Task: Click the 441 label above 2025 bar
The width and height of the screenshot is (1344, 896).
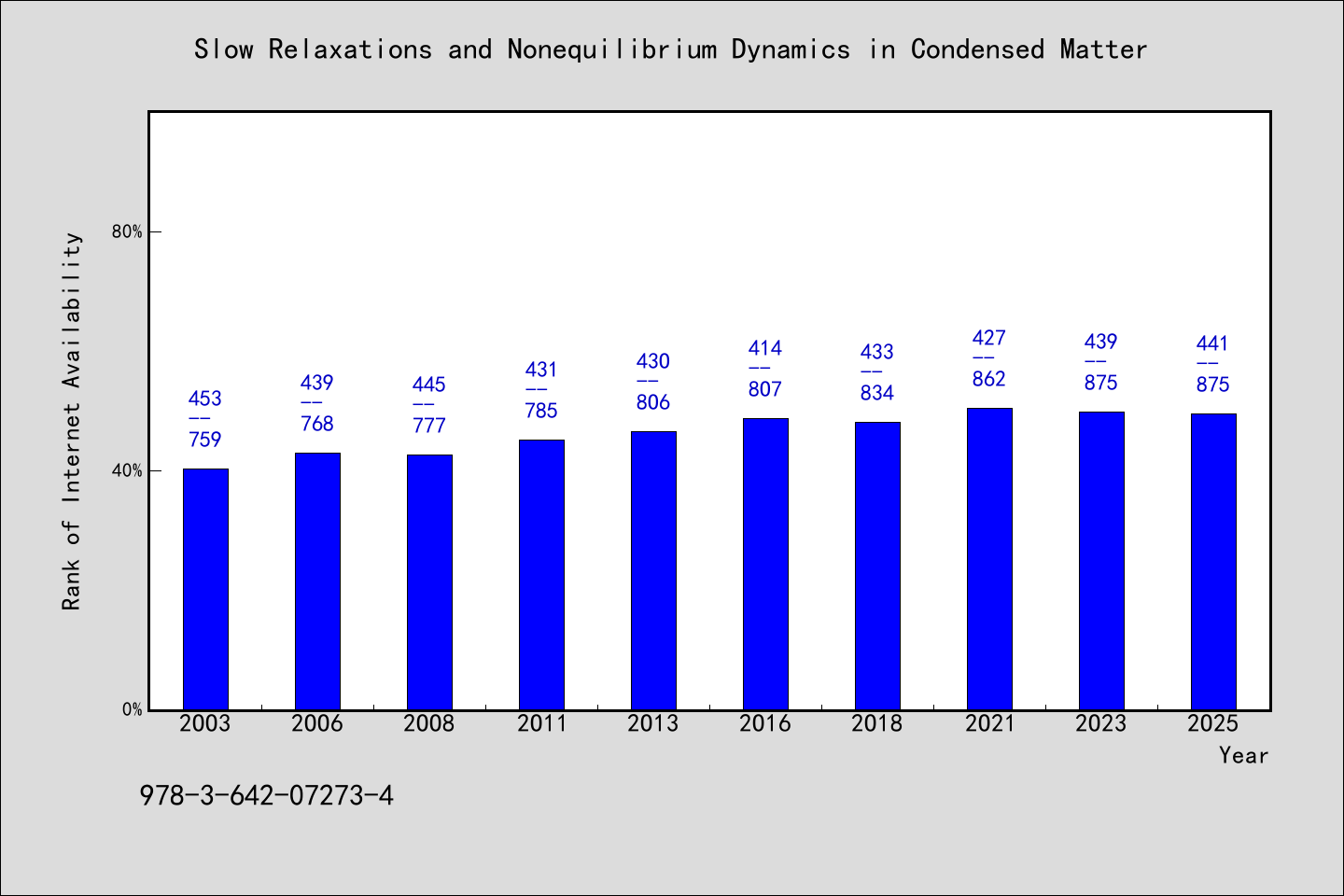Action: coord(1213,344)
